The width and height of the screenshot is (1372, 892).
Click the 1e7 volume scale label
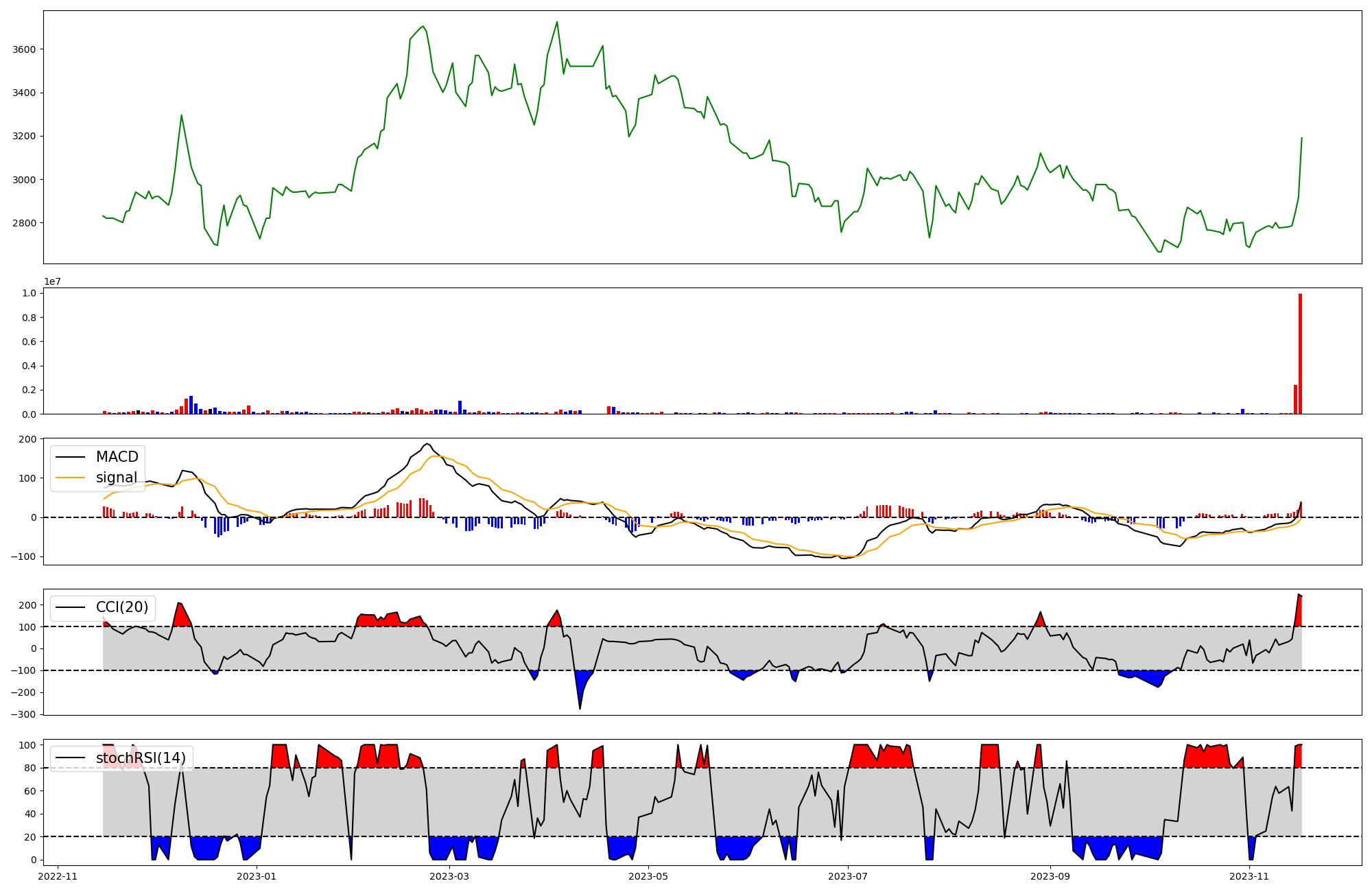click(52, 281)
